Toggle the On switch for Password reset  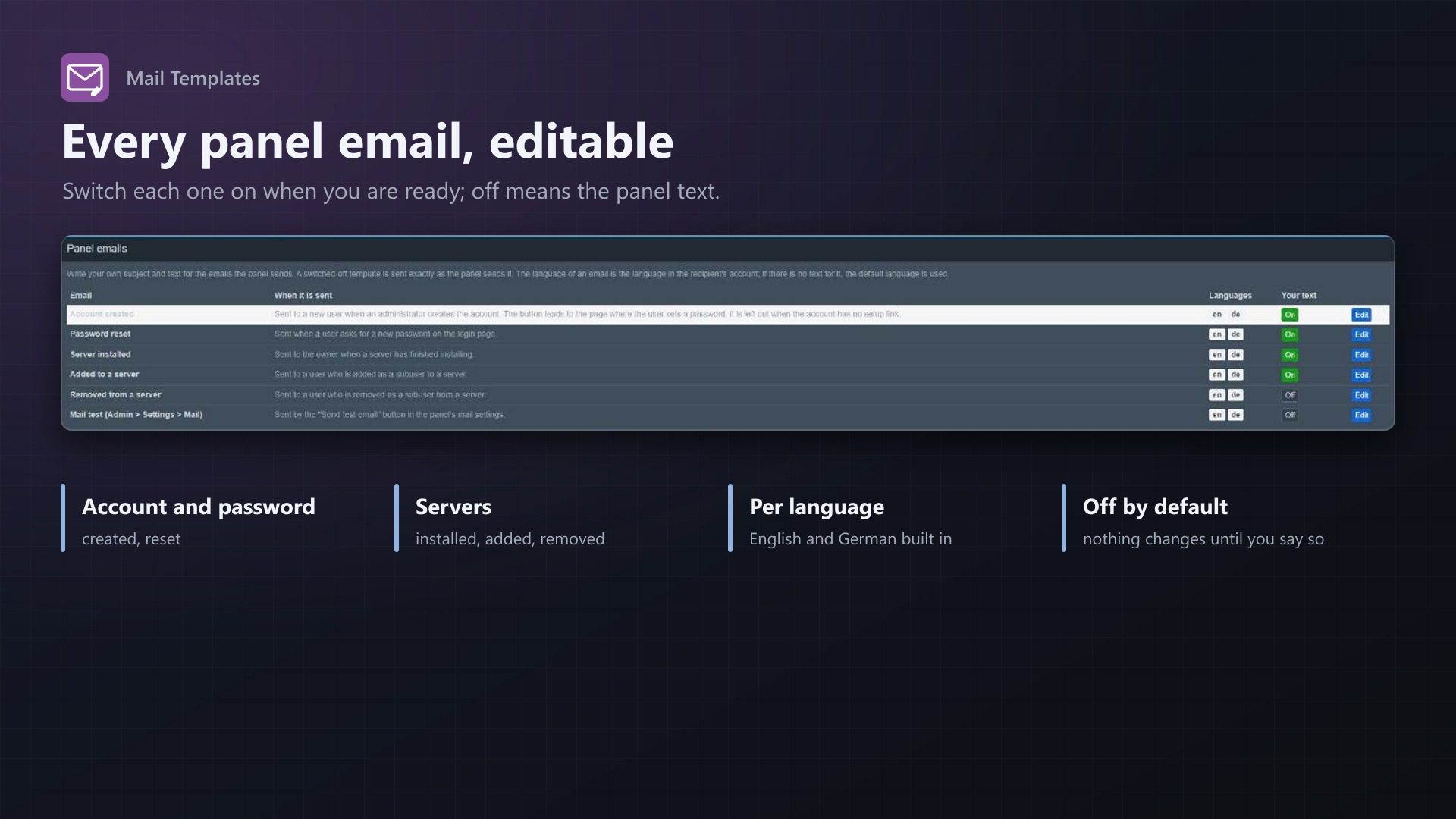point(1289,334)
